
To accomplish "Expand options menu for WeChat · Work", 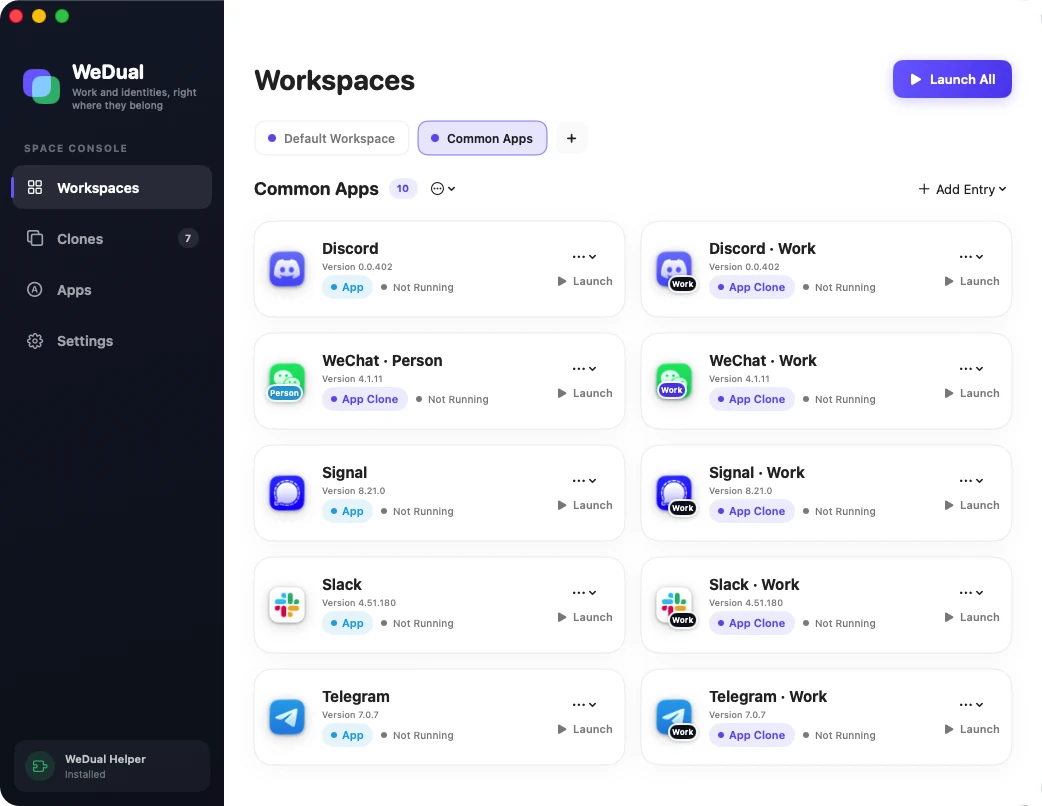I will tap(971, 369).
